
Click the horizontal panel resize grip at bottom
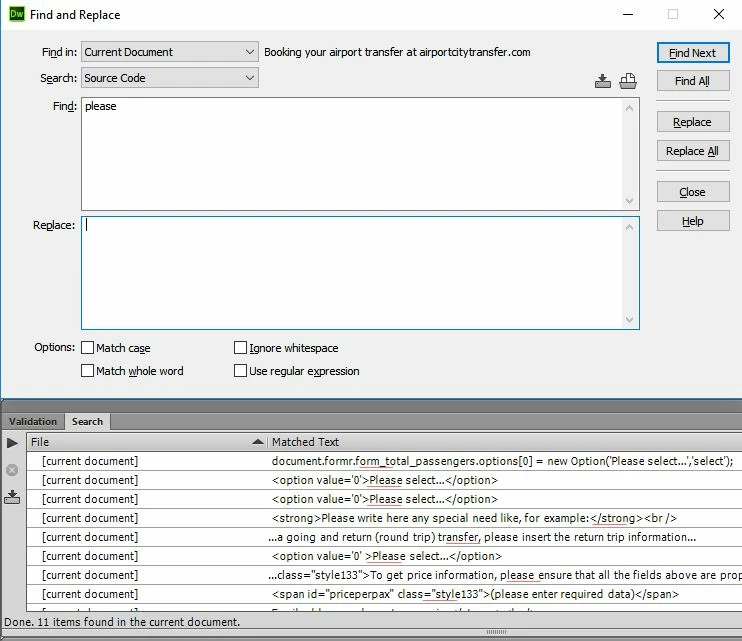point(496,632)
